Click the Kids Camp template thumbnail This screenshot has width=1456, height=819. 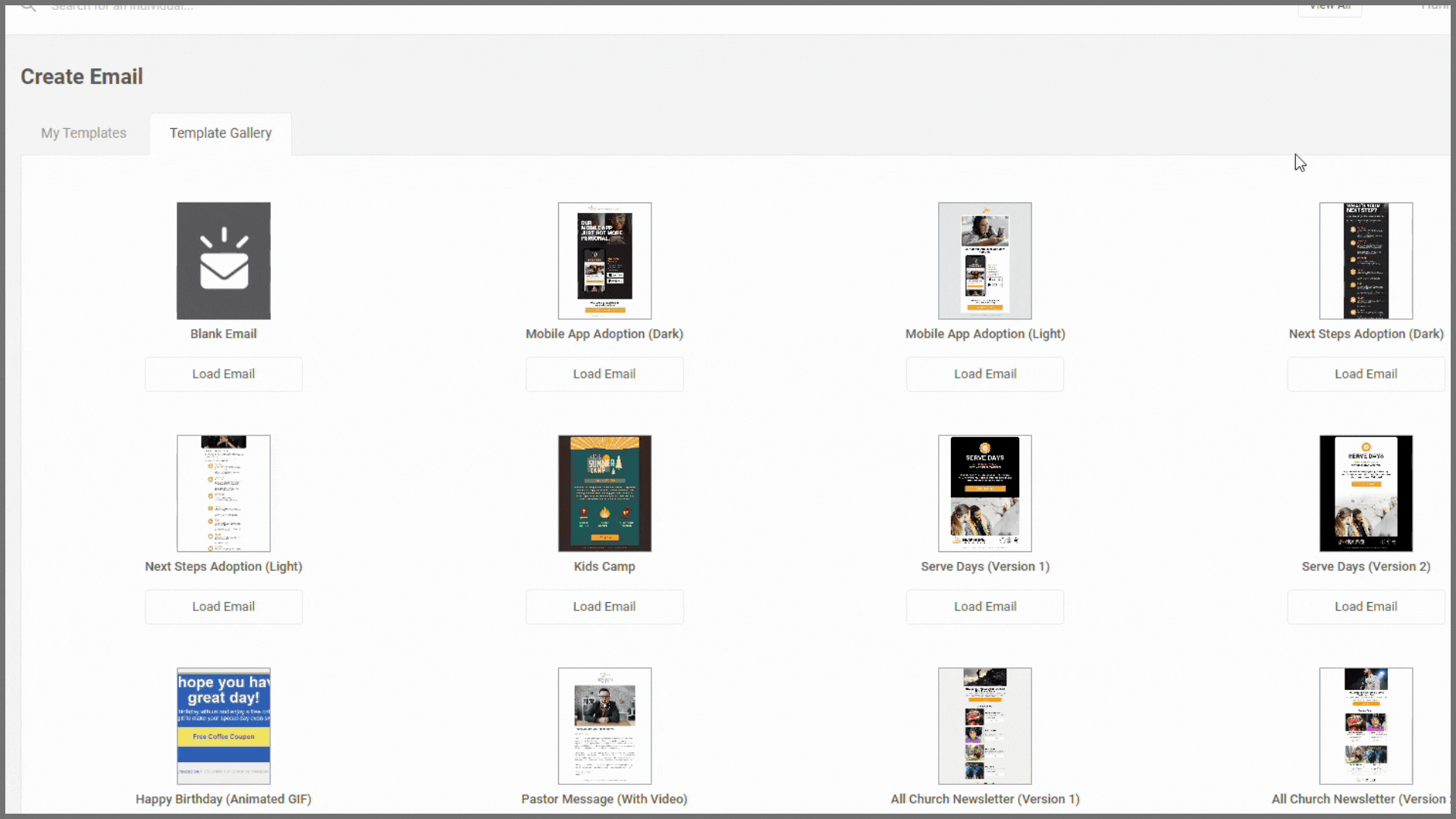click(604, 493)
